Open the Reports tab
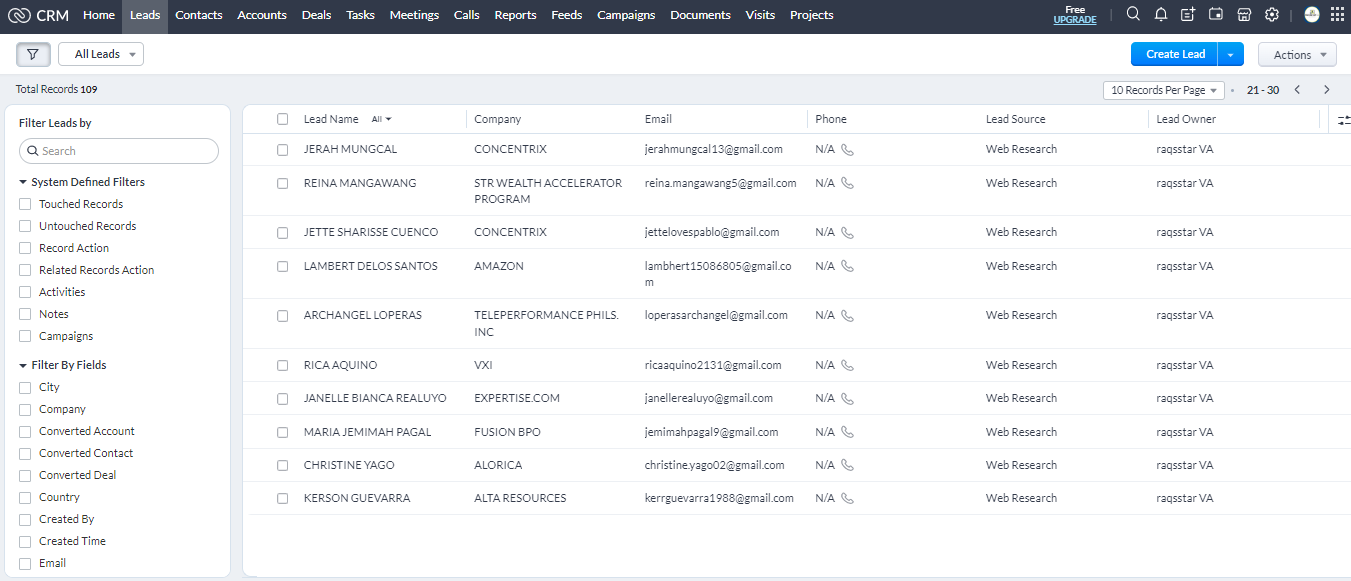The width and height of the screenshot is (1351, 581). coord(515,15)
